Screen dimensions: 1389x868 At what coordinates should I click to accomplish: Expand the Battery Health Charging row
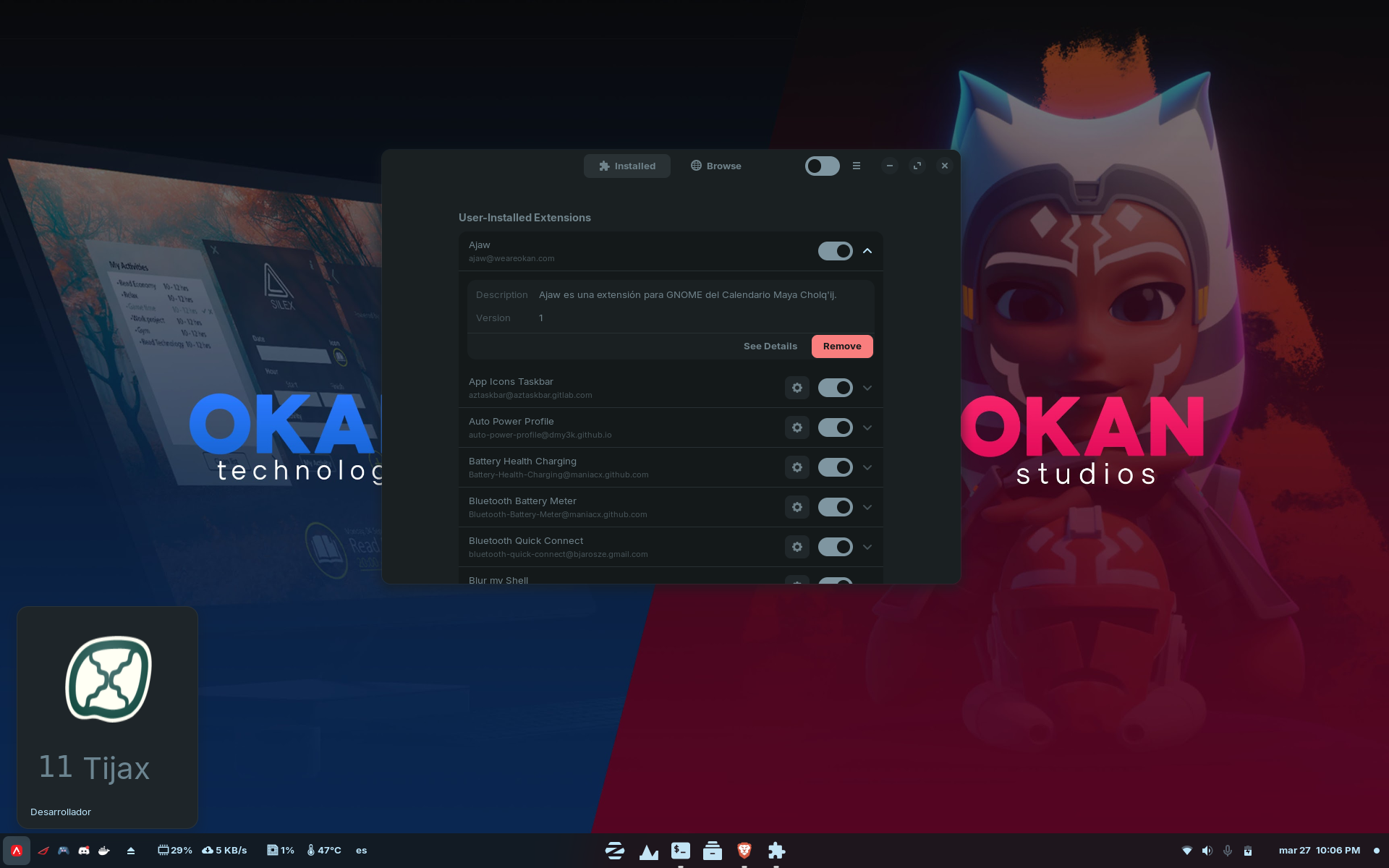click(867, 467)
